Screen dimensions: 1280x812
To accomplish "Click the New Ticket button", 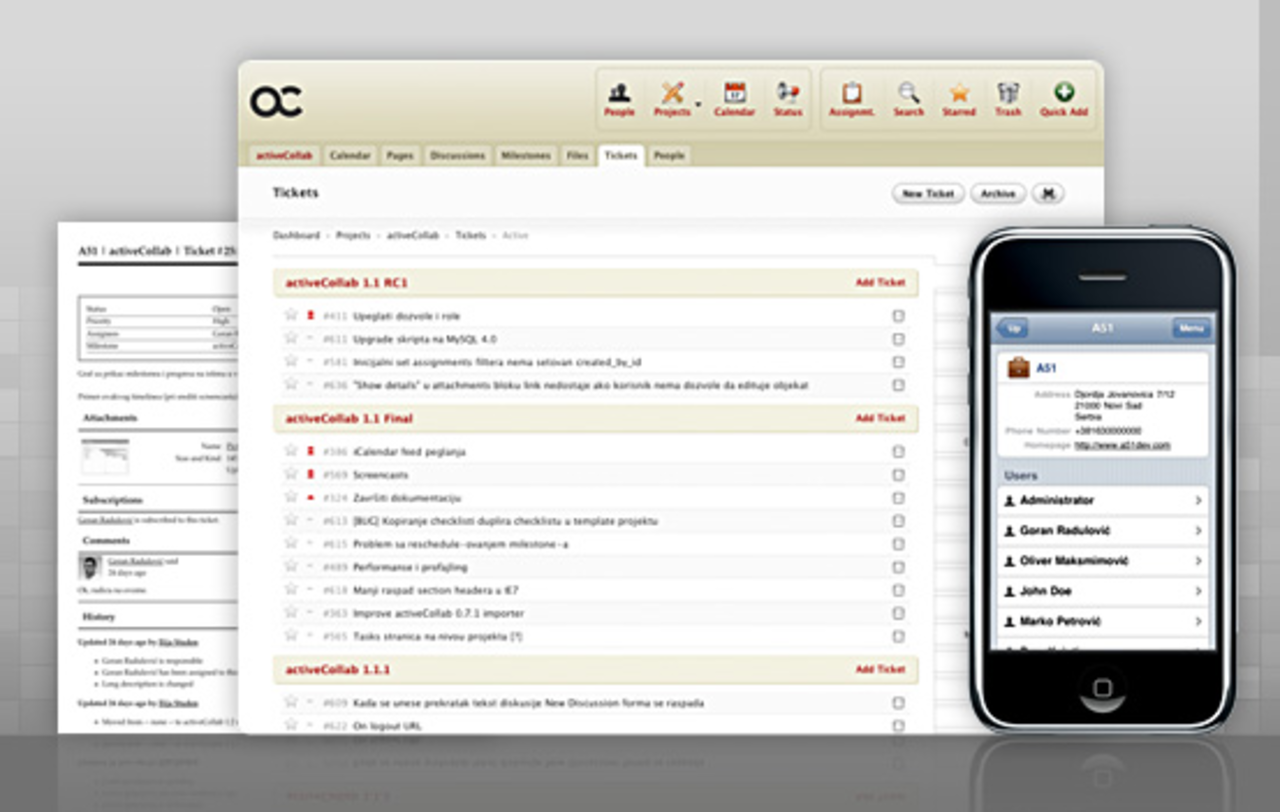I will [x=928, y=194].
